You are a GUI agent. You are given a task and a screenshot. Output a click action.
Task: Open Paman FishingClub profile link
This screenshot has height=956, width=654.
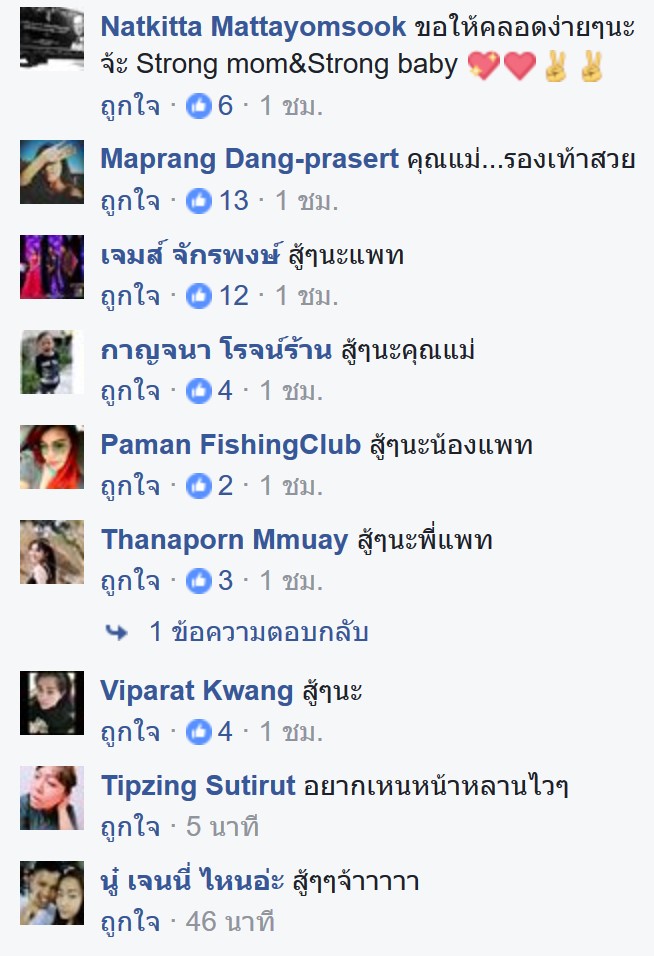[231, 444]
